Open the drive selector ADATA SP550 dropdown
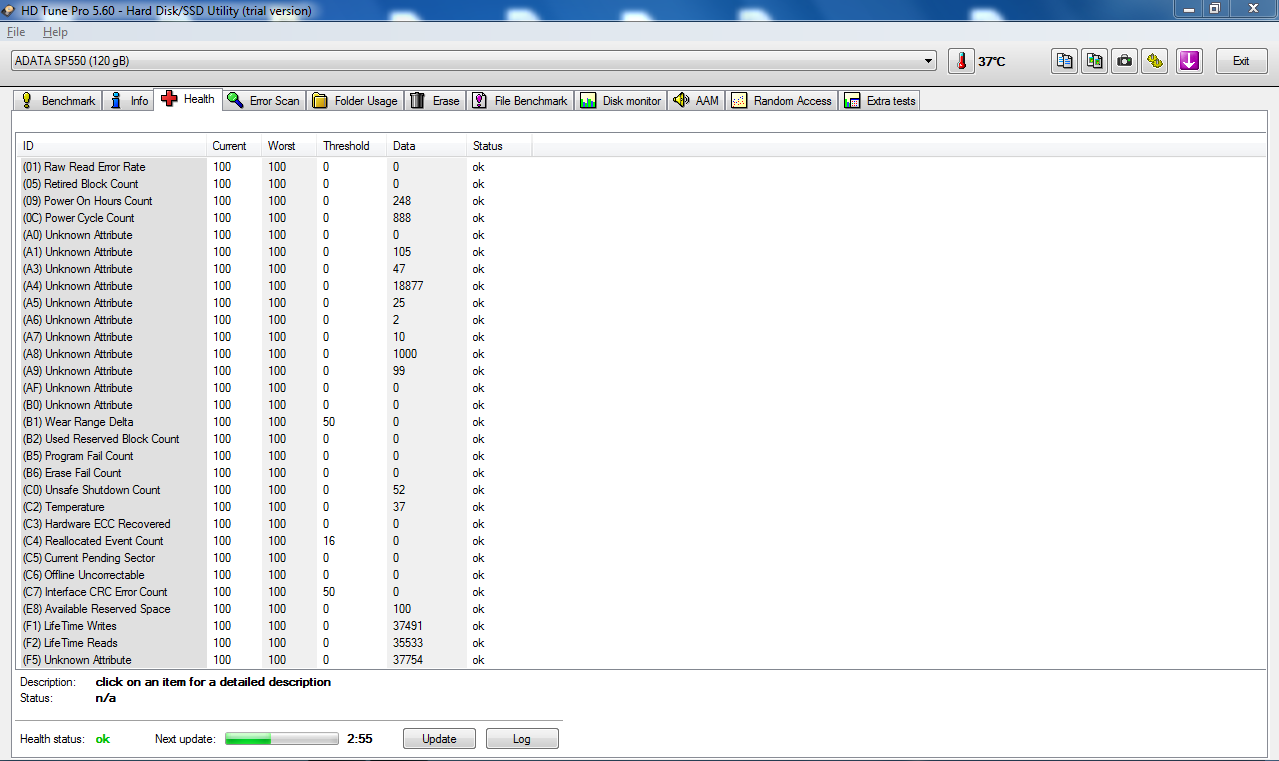 pyautogui.click(x=474, y=61)
